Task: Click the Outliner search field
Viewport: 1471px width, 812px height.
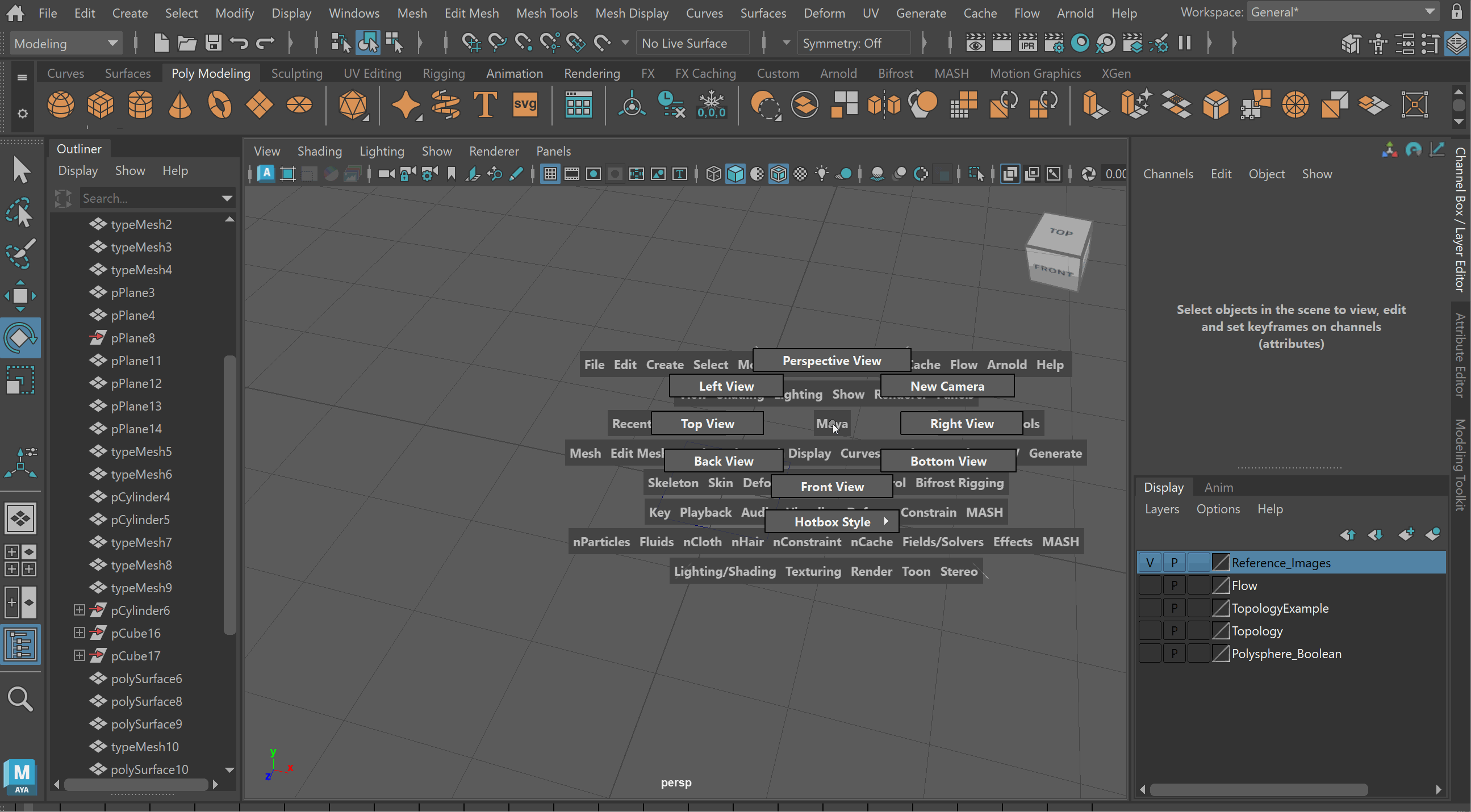Action: tap(151, 198)
